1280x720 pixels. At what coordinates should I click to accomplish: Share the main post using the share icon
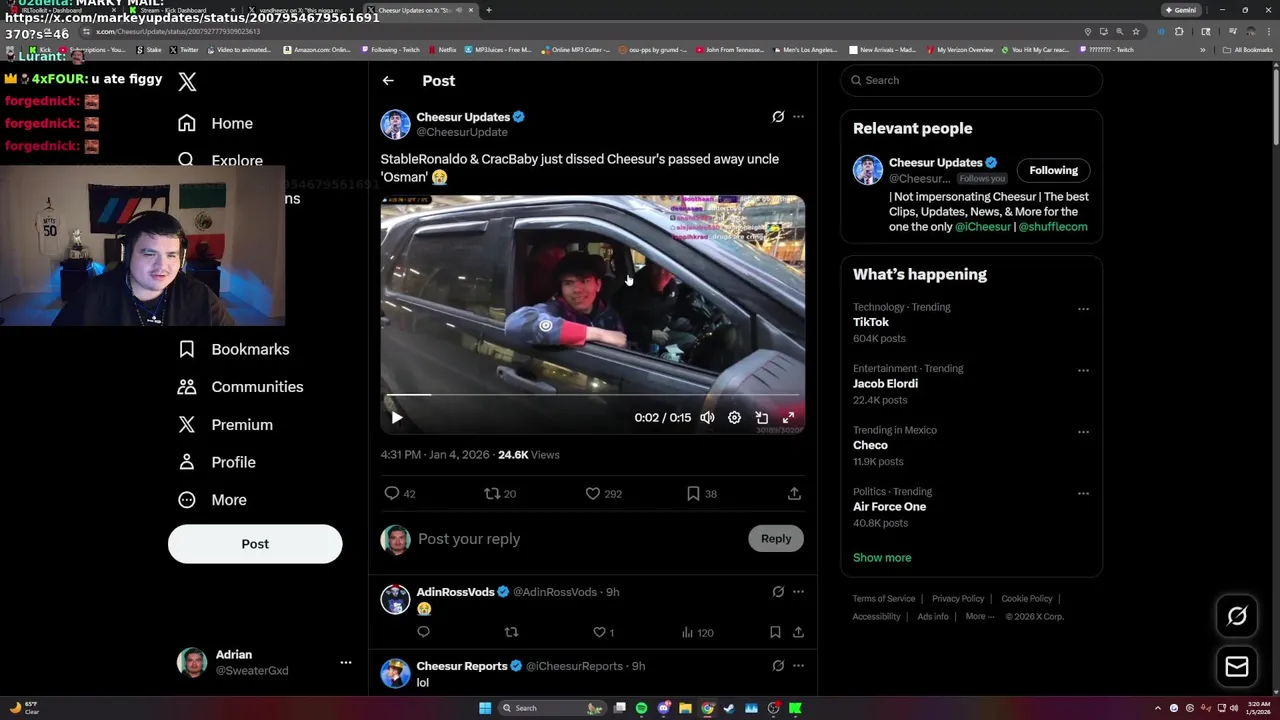coord(794,493)
